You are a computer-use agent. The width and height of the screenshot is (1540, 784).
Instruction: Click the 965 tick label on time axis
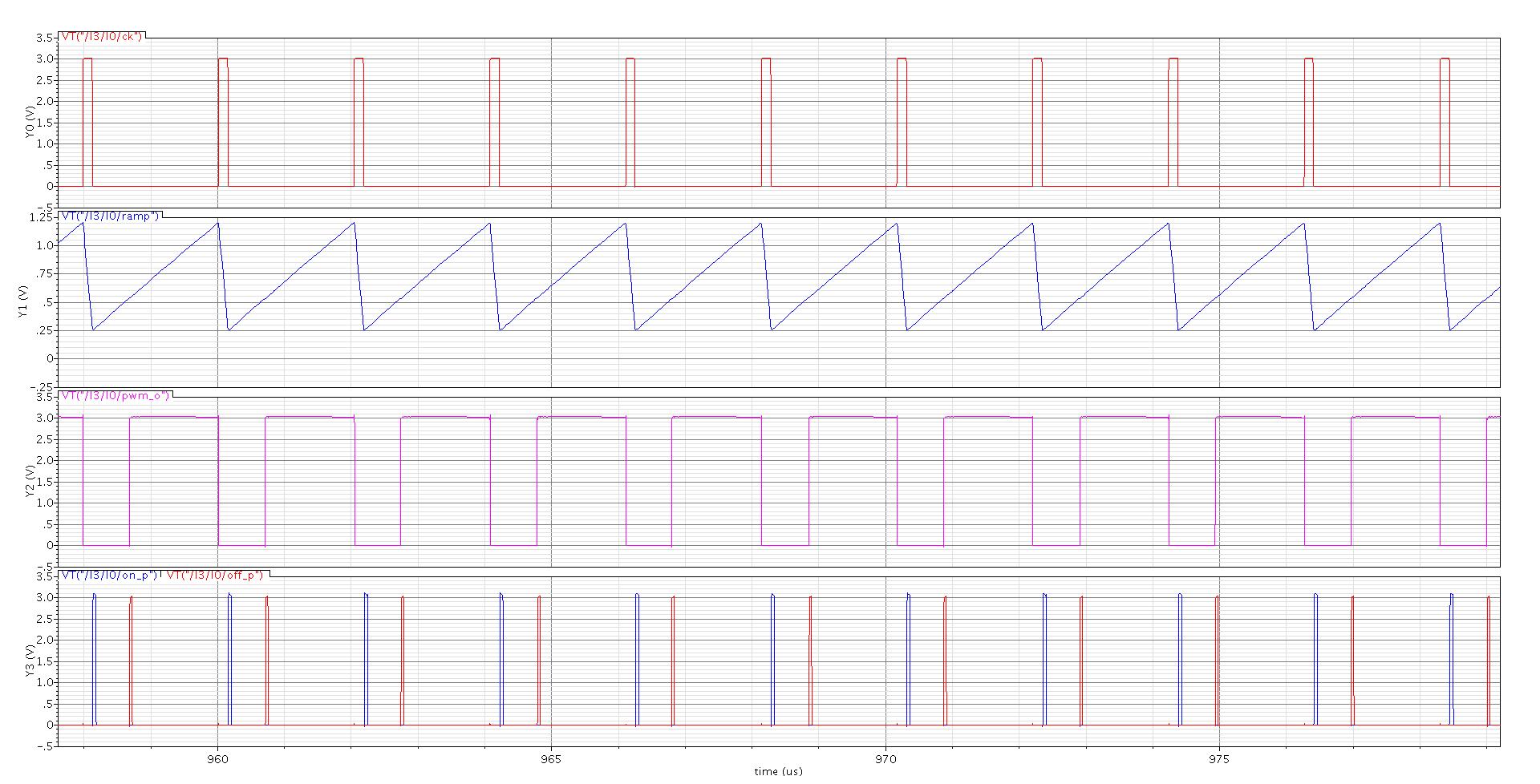coord(551,758)
